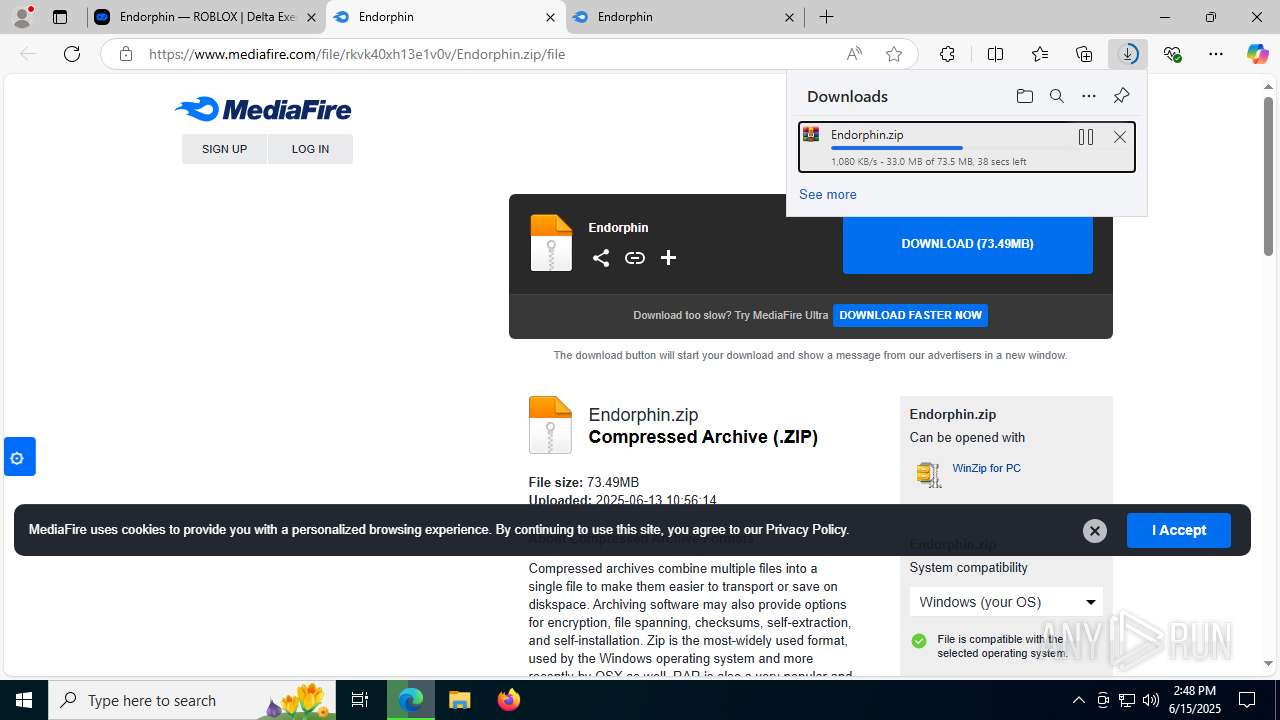Open a new browser tab
Viewport: 1280px width, 720px height.
(826, 17)
